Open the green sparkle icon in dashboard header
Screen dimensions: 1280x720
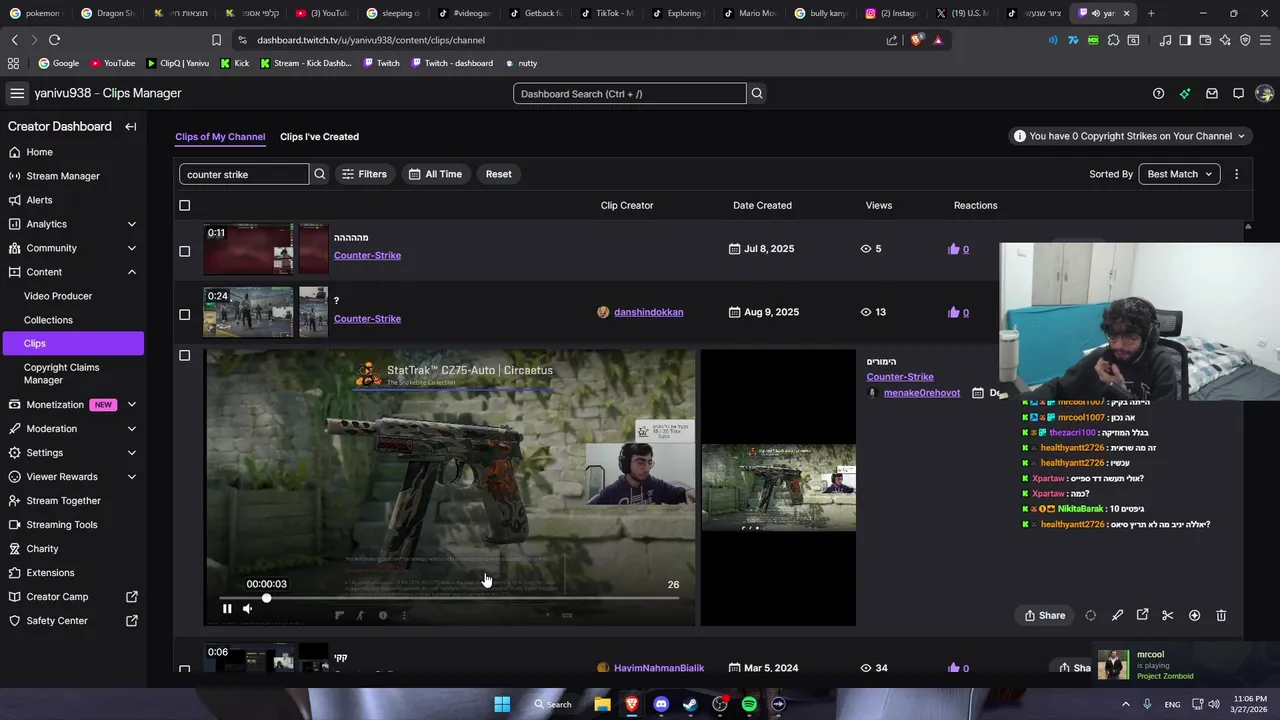(1185, 93)
